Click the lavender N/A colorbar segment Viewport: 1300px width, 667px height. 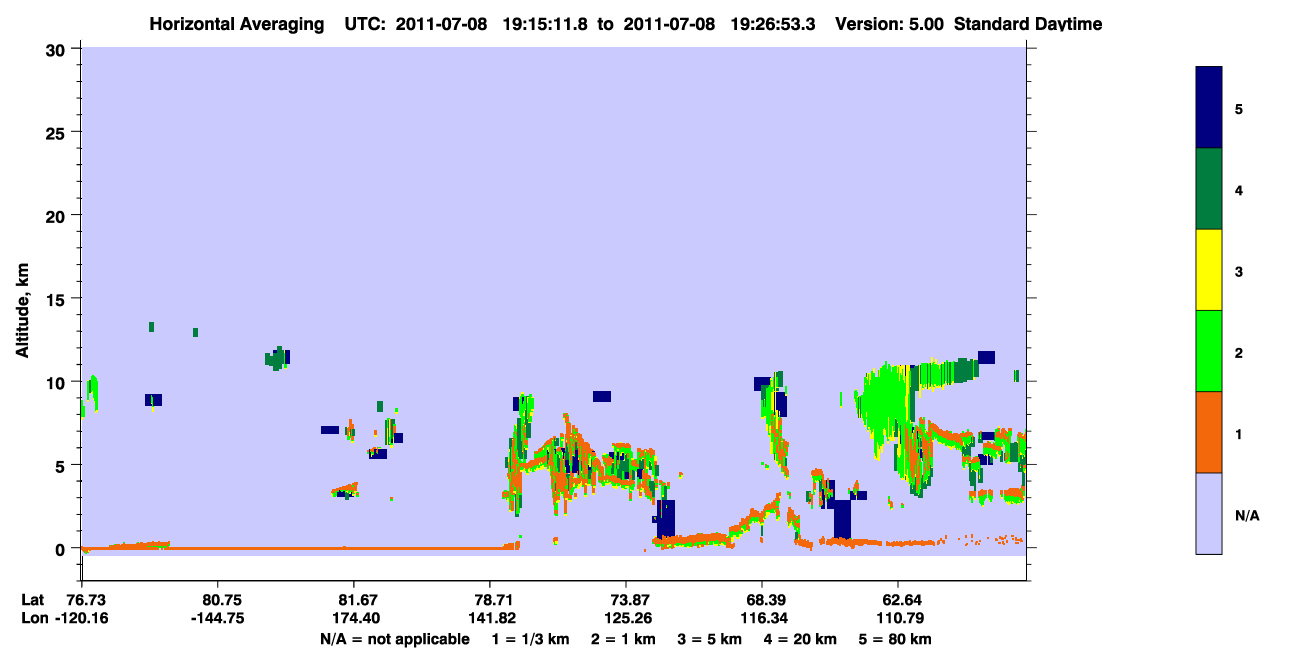1209,513
